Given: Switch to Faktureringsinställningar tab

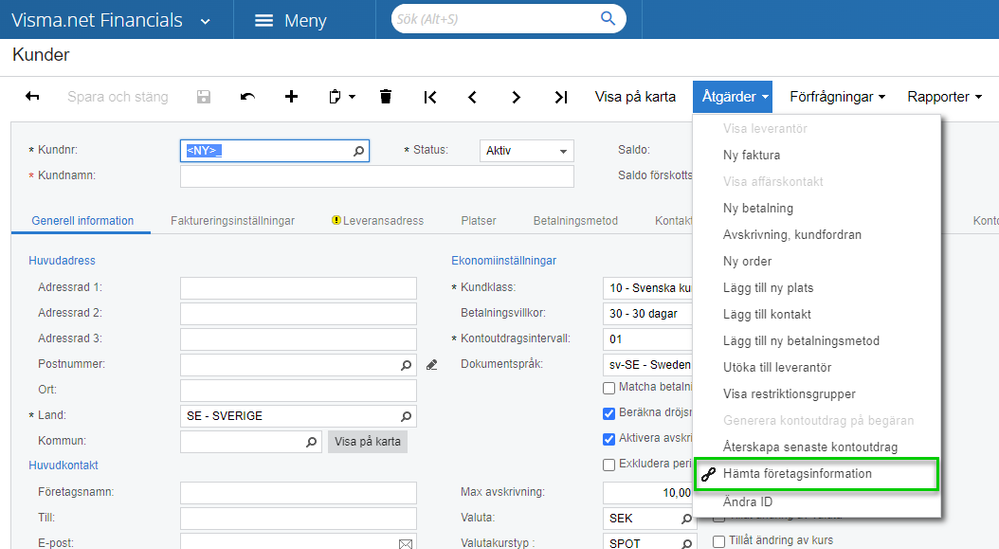Looking at the screenshot, I should click(233, 221).
